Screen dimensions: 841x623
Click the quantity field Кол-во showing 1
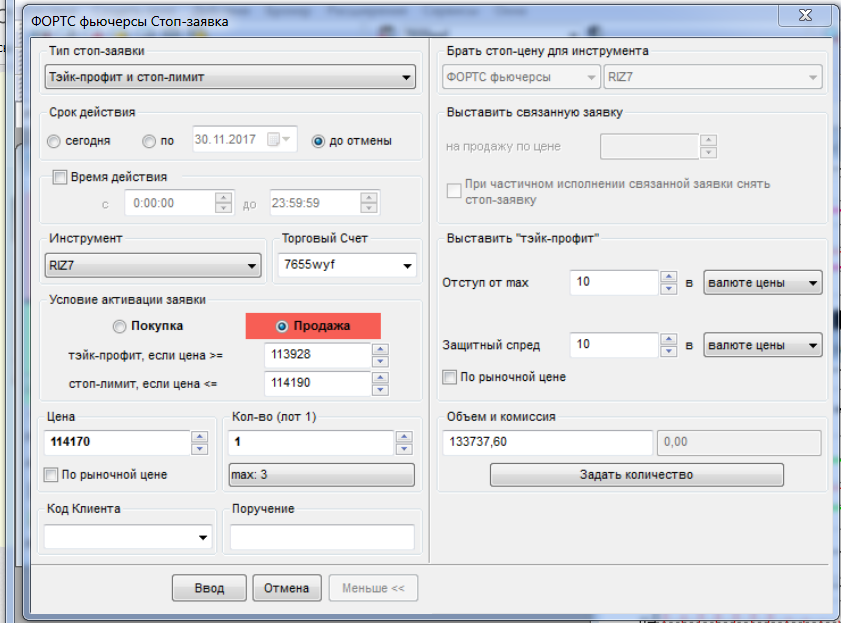coord(311,442)
